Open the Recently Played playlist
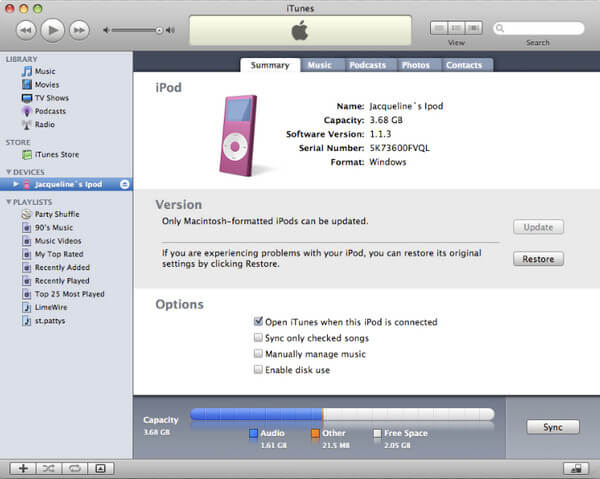Image resolution: width=600 pixels, height=479 pixels. (x=56, y=281)
